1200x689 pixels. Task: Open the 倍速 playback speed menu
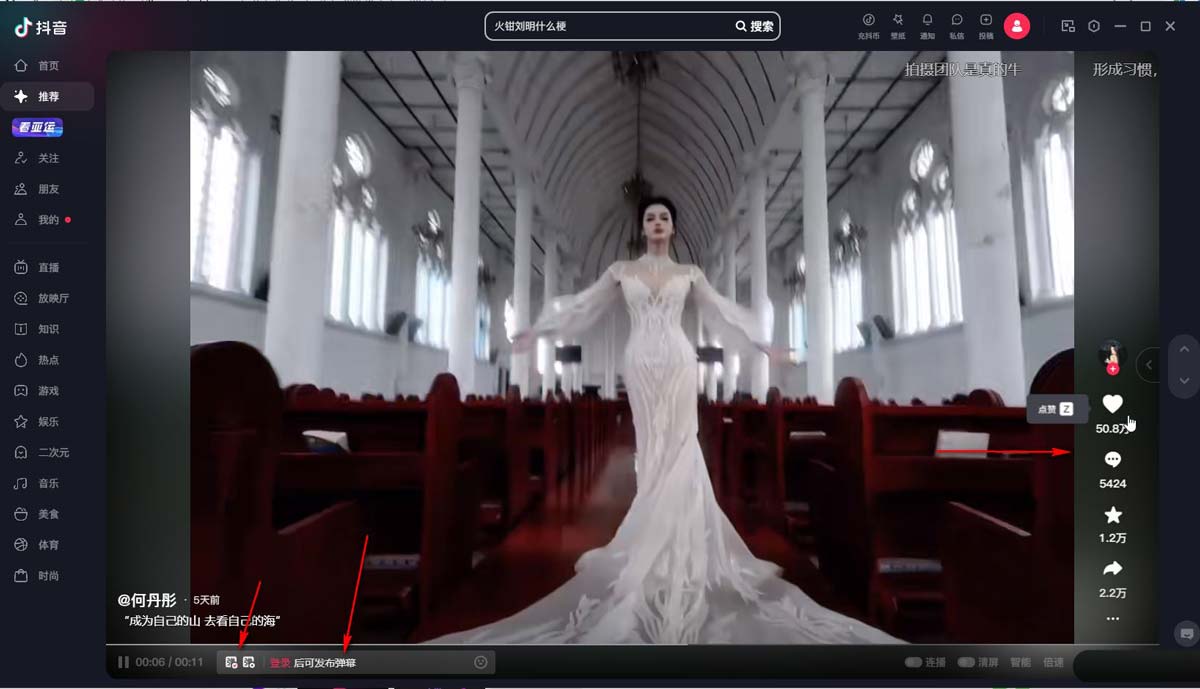(1053, 662)
